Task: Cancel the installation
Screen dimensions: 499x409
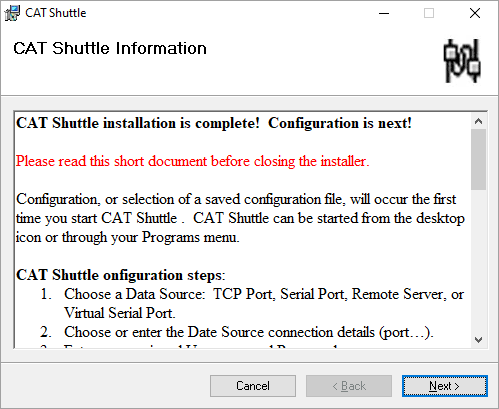Action: pyautogui.click(x=253, y=386)
